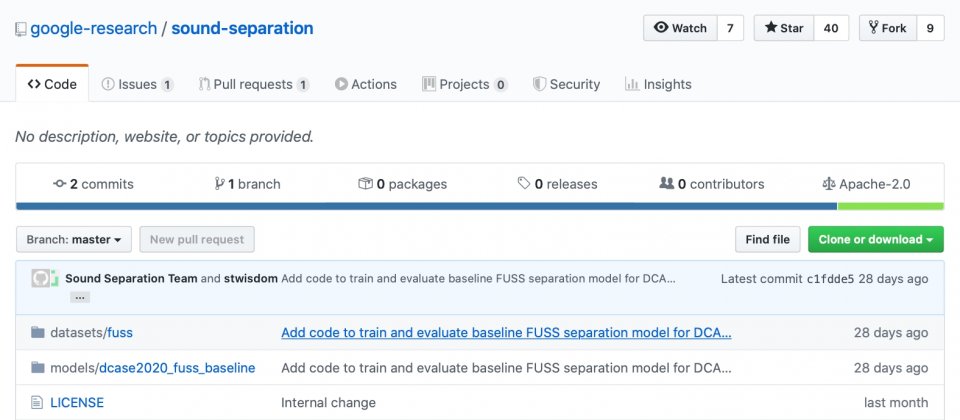Open the watchers count 7
Viewport: 960px width, 420px height.
(x=730, y=28)
